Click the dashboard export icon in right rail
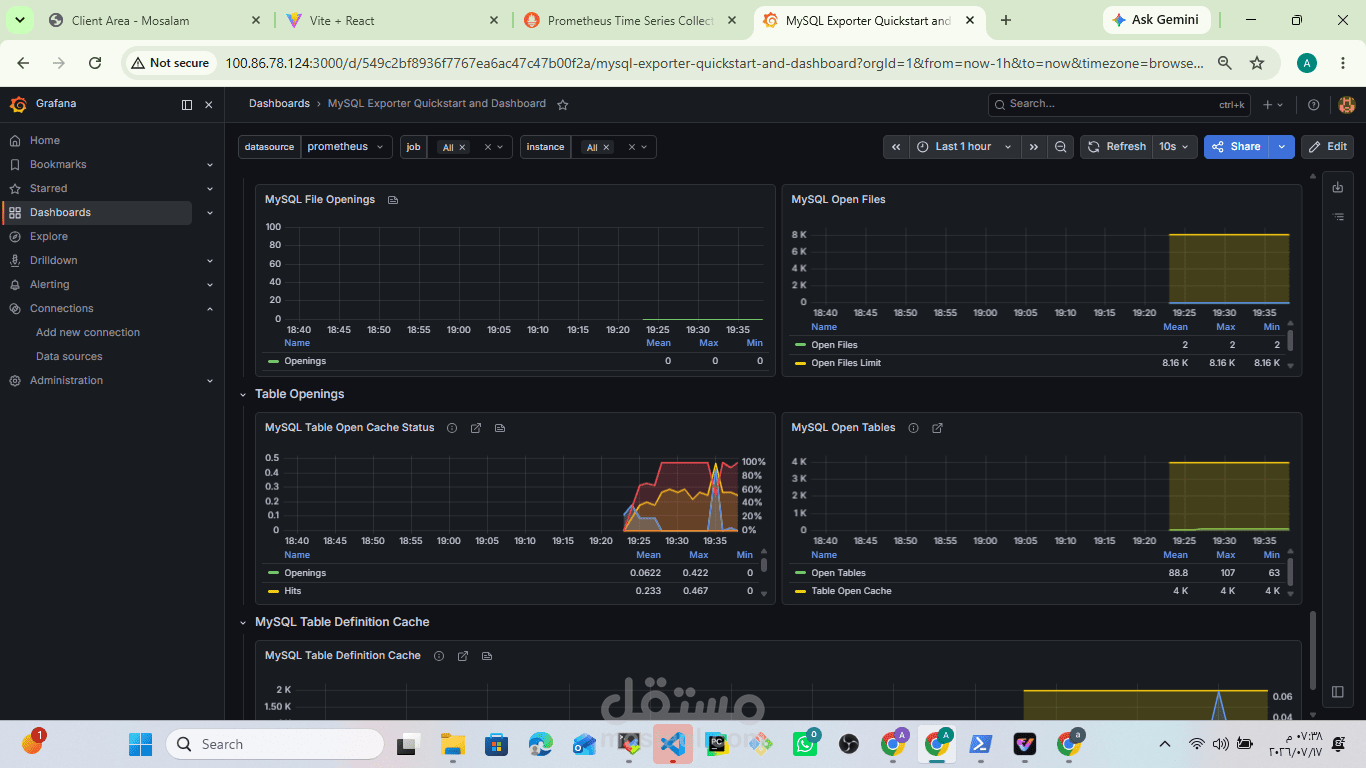 [1338, 188]
